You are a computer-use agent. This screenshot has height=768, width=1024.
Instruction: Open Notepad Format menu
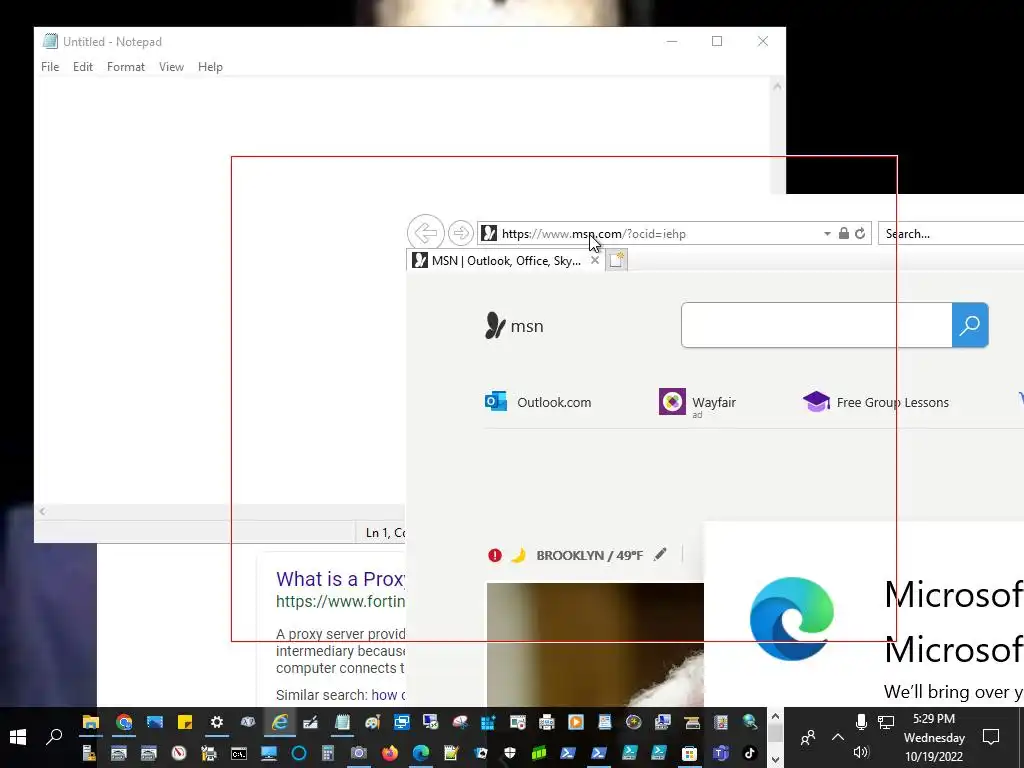click(x=125, y=67)
